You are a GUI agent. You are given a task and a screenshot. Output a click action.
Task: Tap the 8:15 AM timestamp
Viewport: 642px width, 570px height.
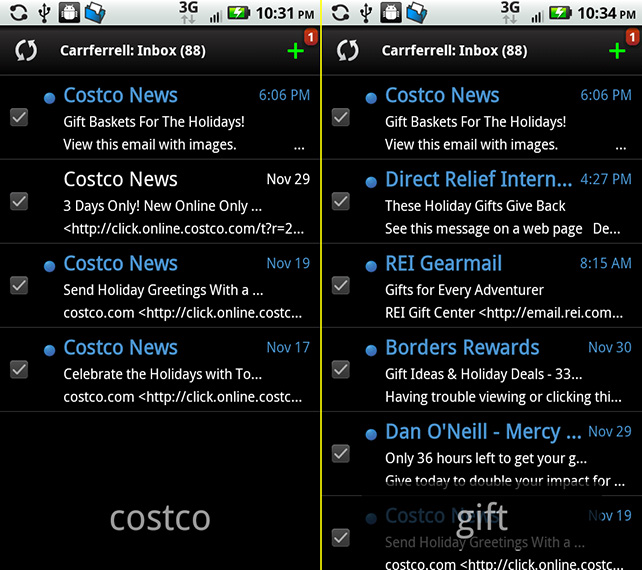[606, 263]
